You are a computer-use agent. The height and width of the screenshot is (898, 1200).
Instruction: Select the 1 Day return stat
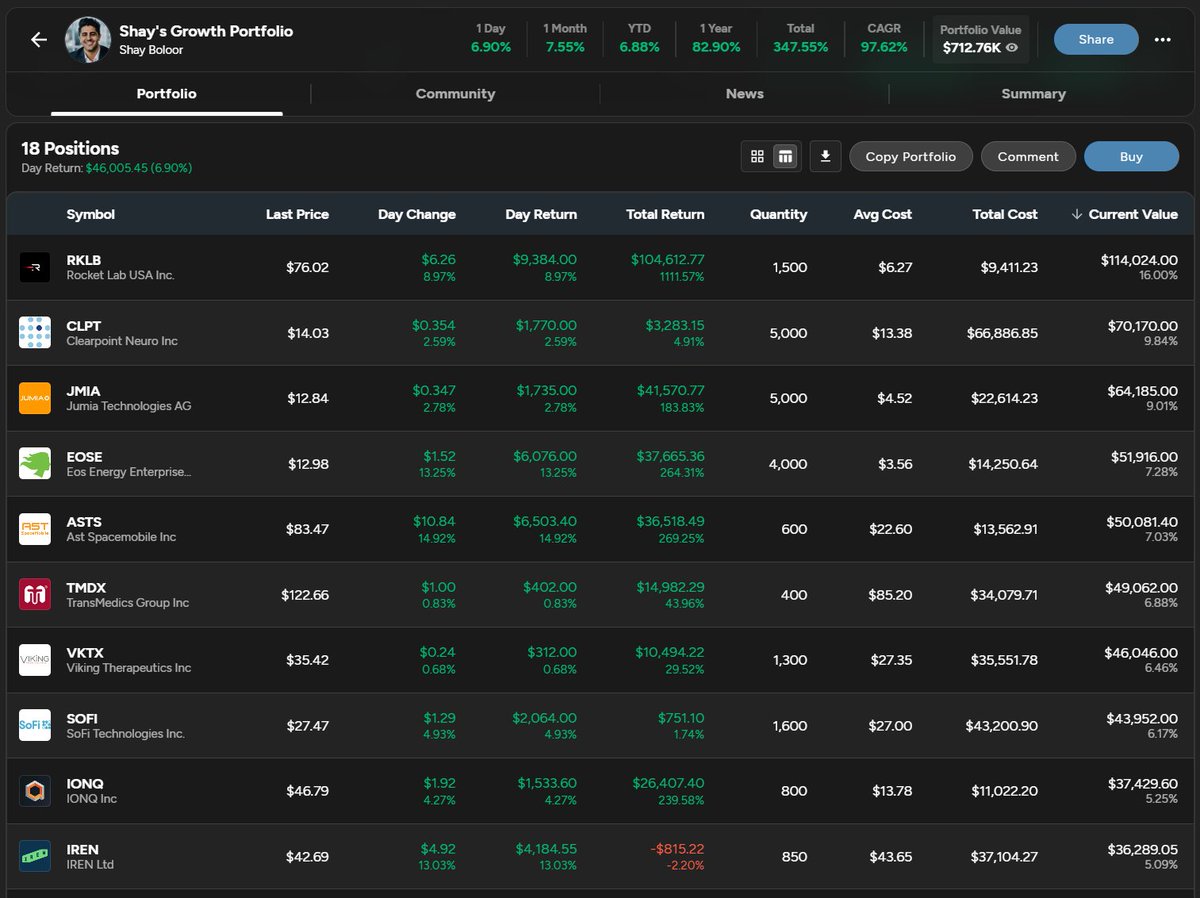point(491,38)
